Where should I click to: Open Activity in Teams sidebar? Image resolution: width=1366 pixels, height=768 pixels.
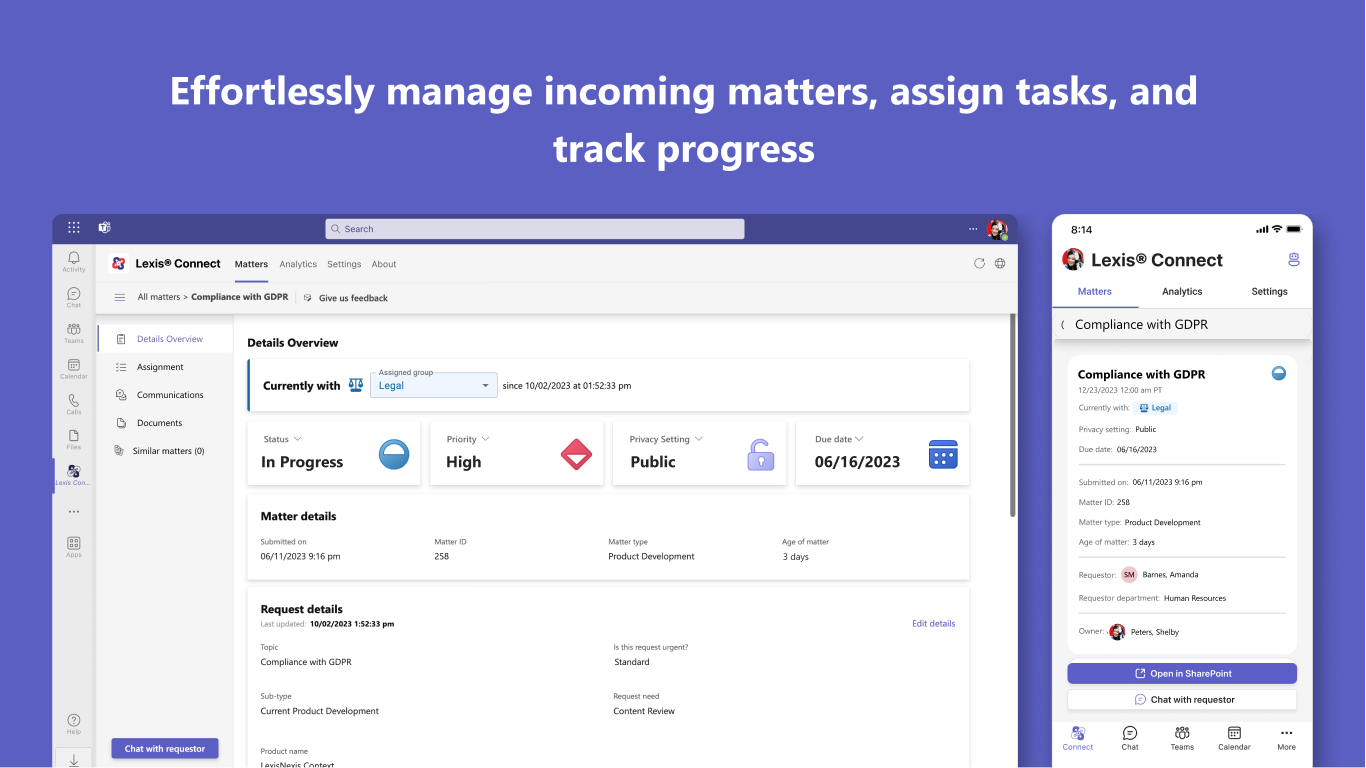coord(74,262)
